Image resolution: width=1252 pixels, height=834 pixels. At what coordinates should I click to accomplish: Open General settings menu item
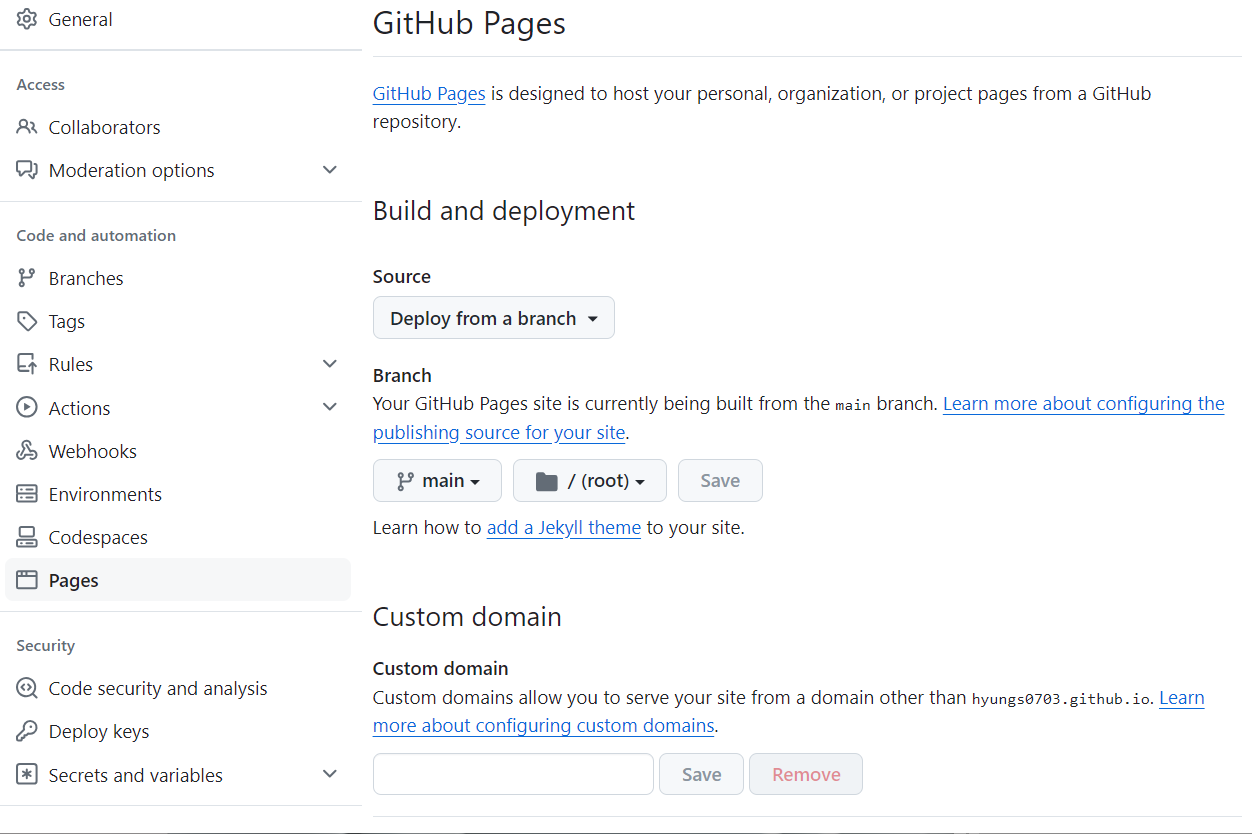(x=178, y=19)
